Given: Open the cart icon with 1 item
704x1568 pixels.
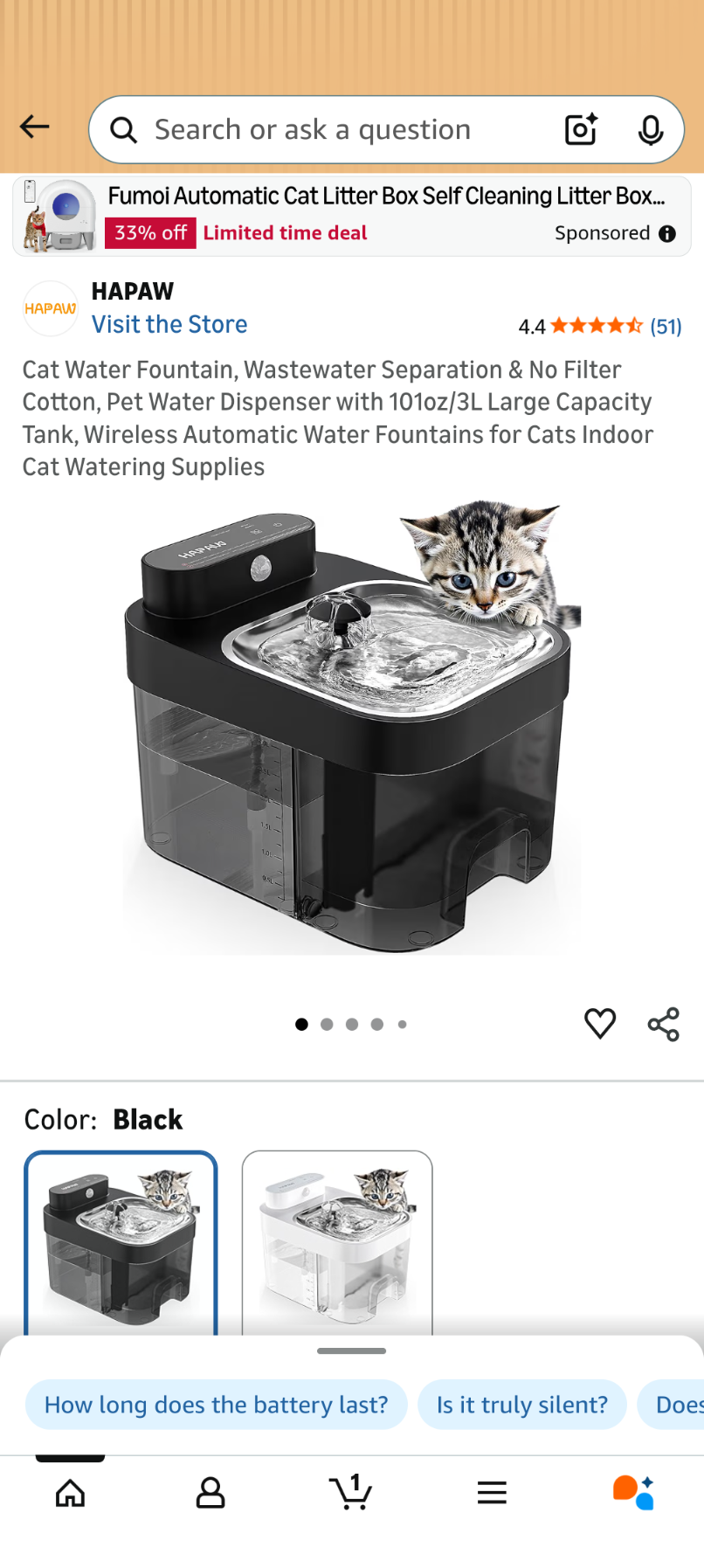Looking at the screenshot, I should [351, 1492].
